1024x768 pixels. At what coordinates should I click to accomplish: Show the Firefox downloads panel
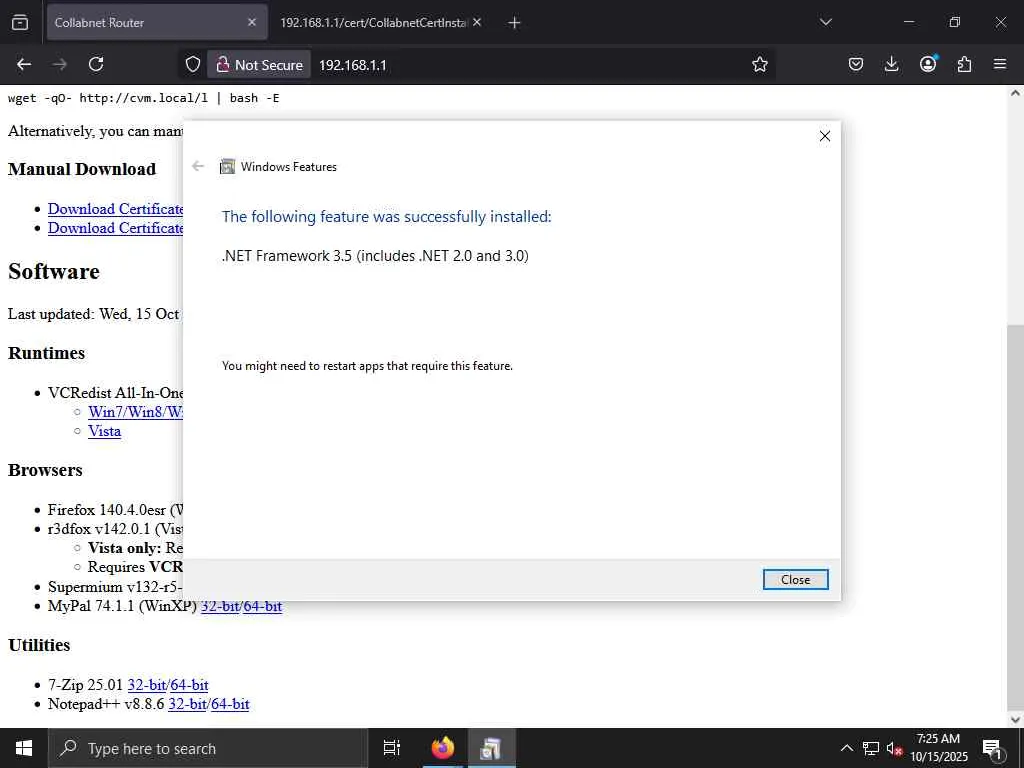891,64
